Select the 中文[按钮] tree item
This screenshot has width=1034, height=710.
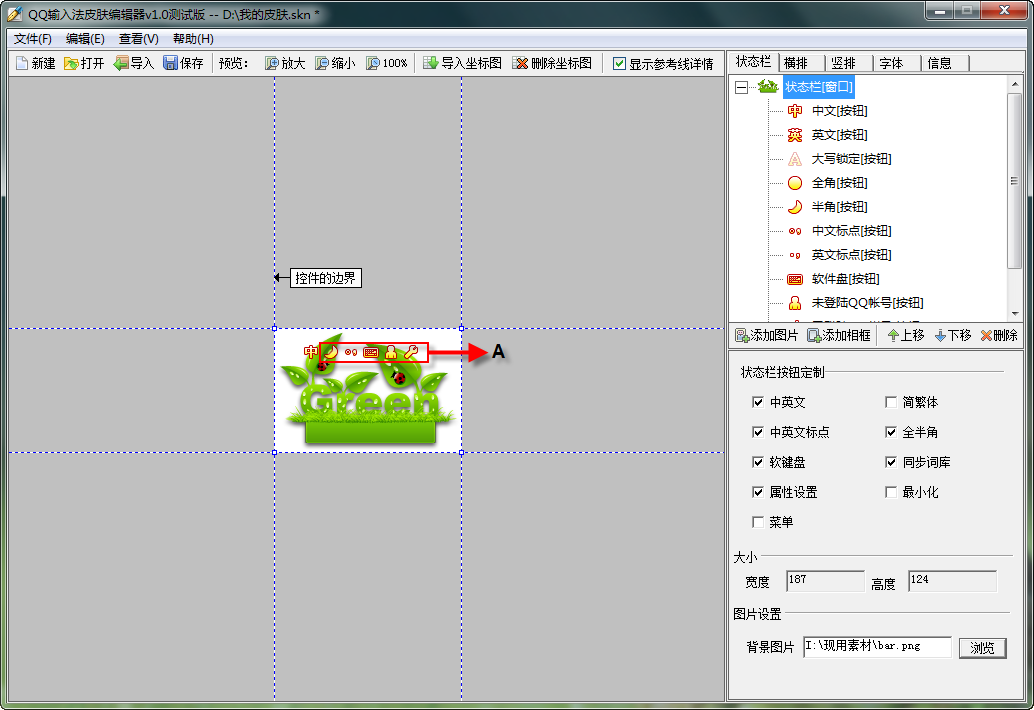click(839, 111)
